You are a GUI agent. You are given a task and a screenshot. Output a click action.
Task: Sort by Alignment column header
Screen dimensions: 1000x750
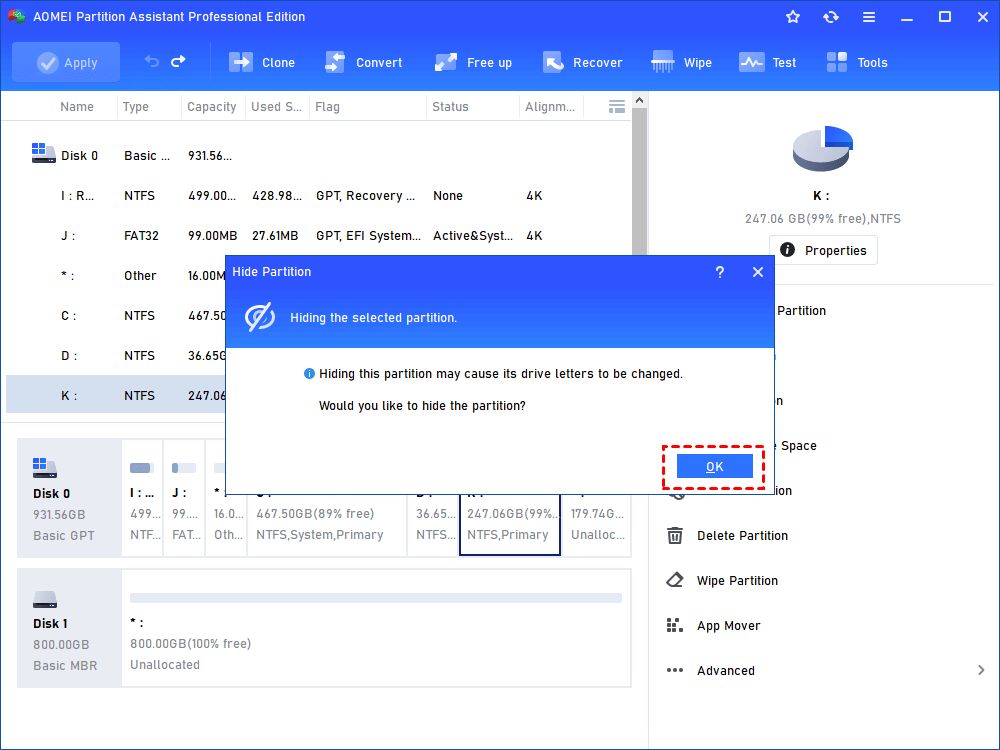(550, 107)
